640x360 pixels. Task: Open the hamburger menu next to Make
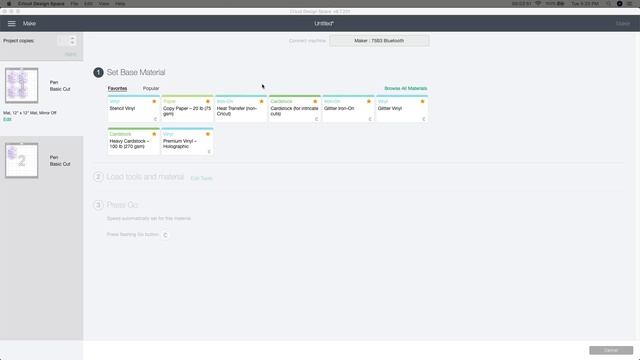tap(11, 24)
